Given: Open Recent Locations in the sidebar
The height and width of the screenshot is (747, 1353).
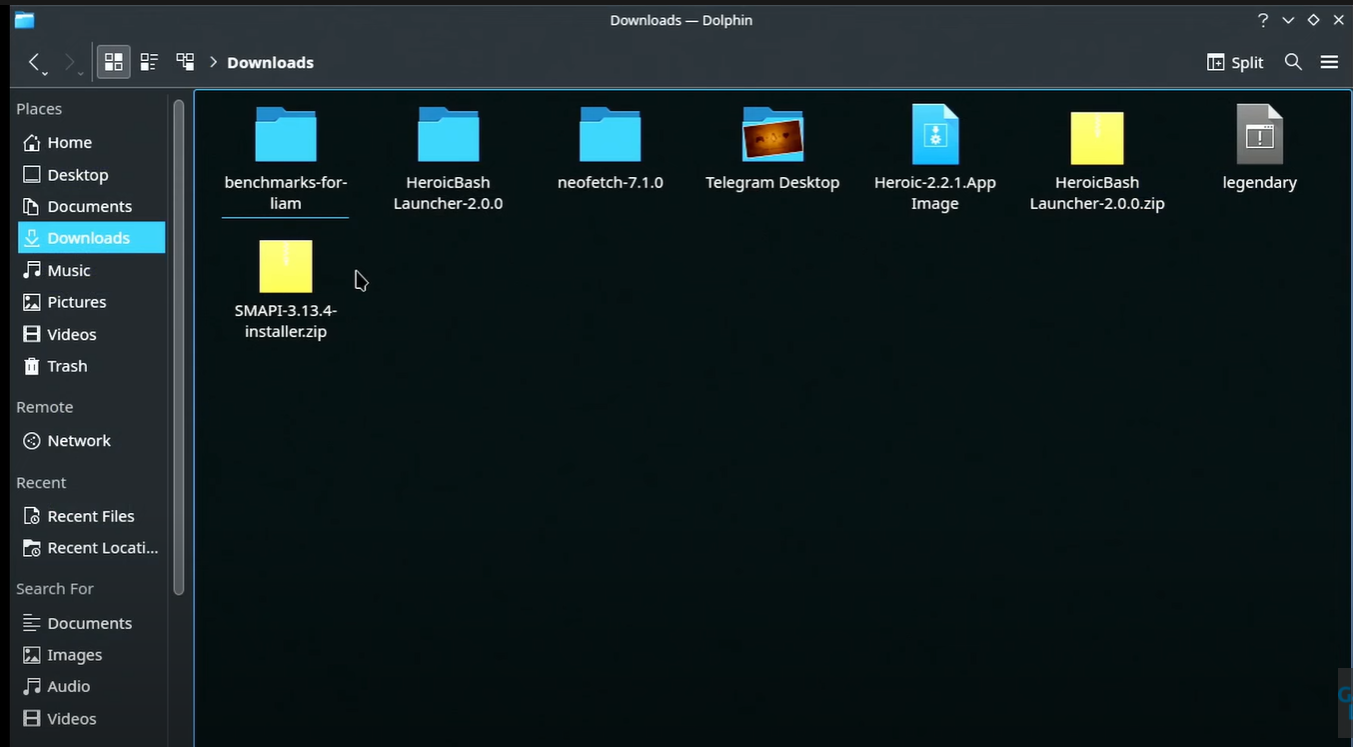Looking at the screenshot, I should pyautogui.click(x=91, y=548).
